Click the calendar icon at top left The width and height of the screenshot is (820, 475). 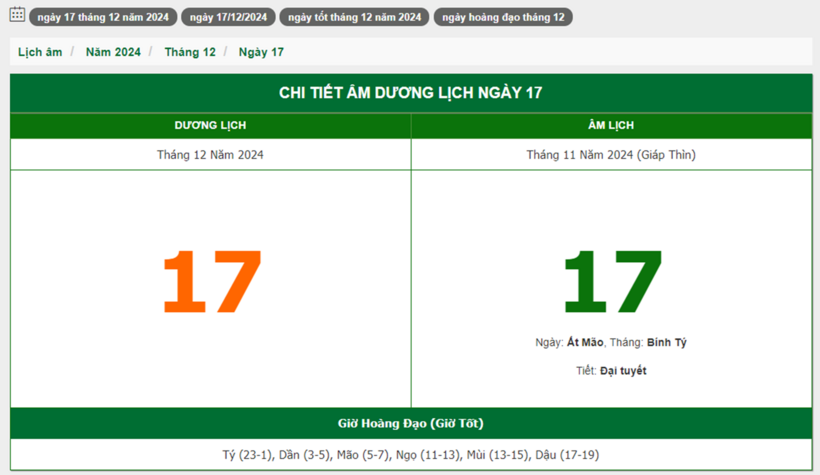click(x=17, y=16)
